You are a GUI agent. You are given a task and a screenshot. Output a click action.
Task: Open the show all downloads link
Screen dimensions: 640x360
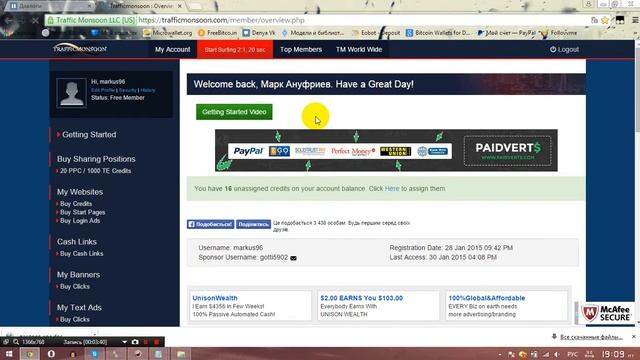pos(591,337)
